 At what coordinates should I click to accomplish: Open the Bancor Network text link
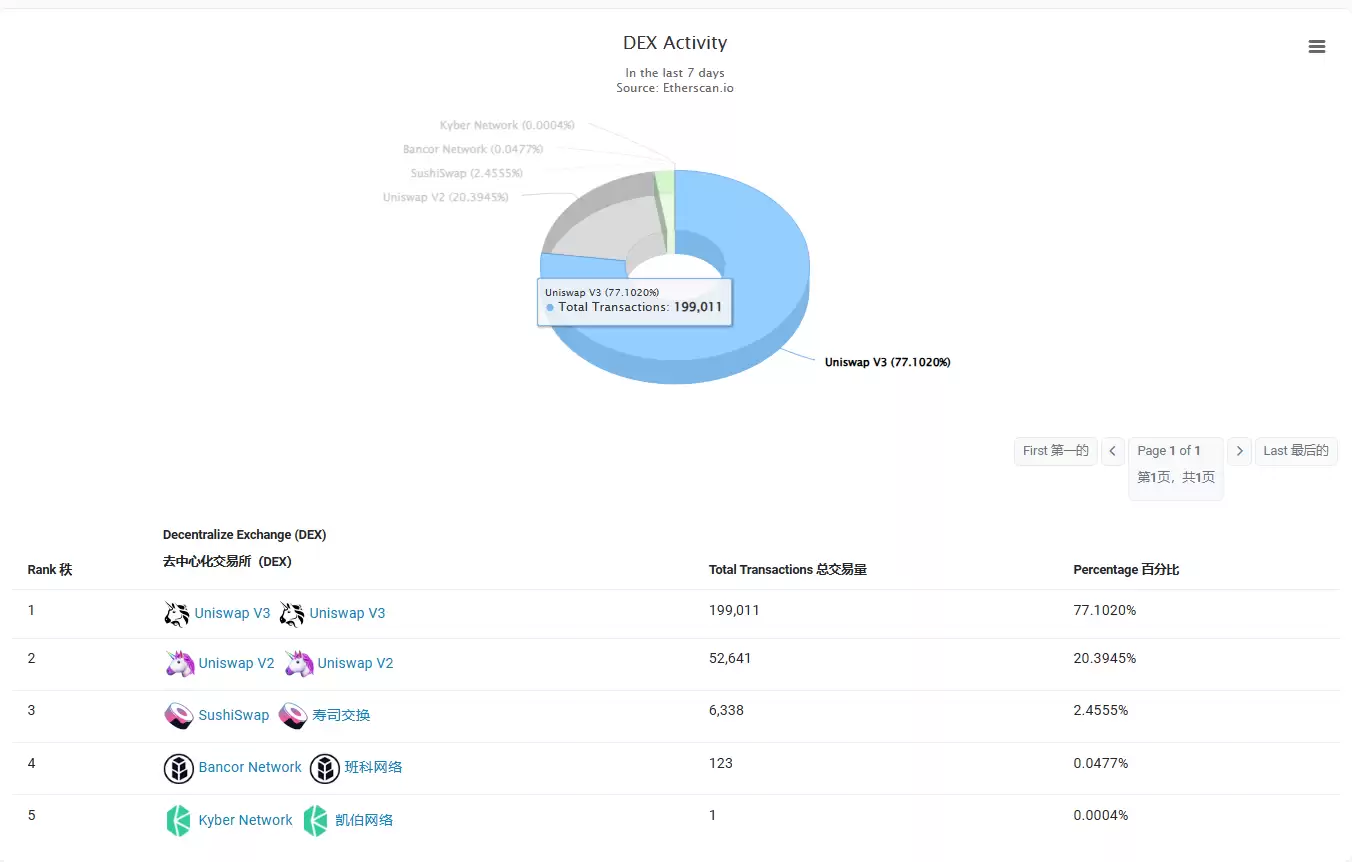click(250, 768)
